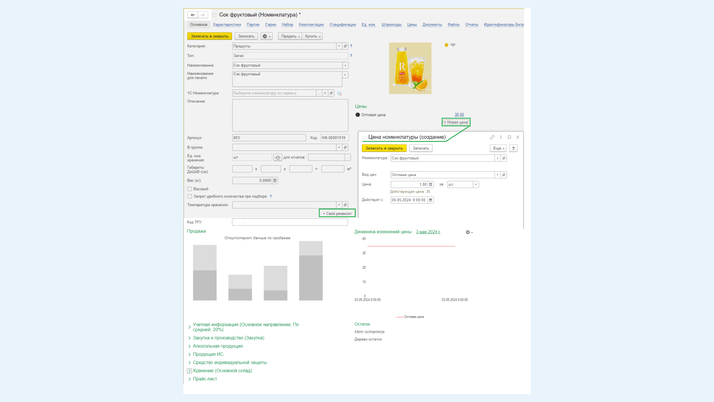
Task: Open the calendar picker for Действует с date
Action: click(431, 200)
